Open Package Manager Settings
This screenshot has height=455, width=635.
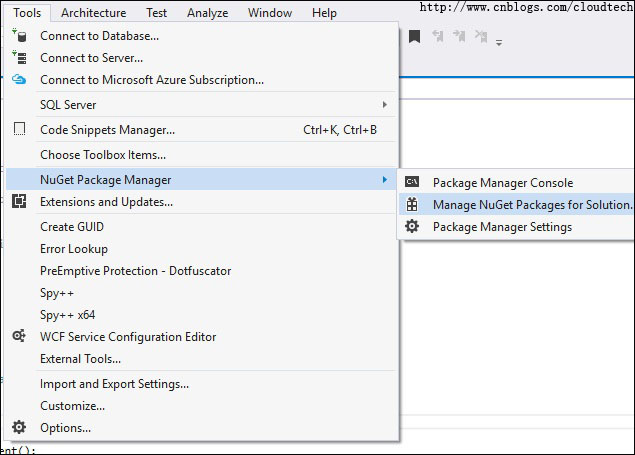point(516,227)
